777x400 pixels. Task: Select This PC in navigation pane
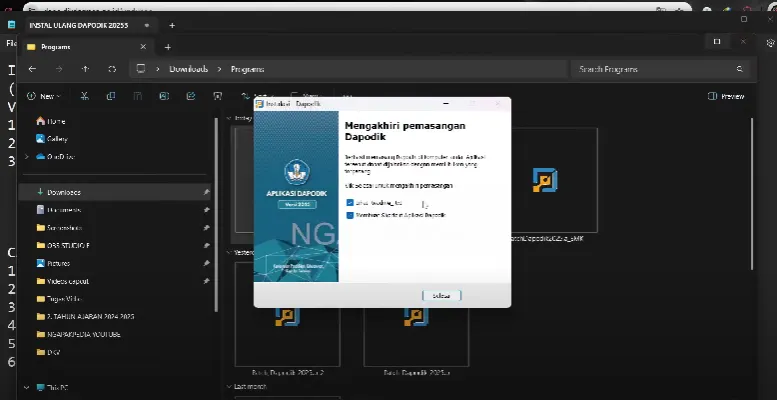tap(52, 388)
